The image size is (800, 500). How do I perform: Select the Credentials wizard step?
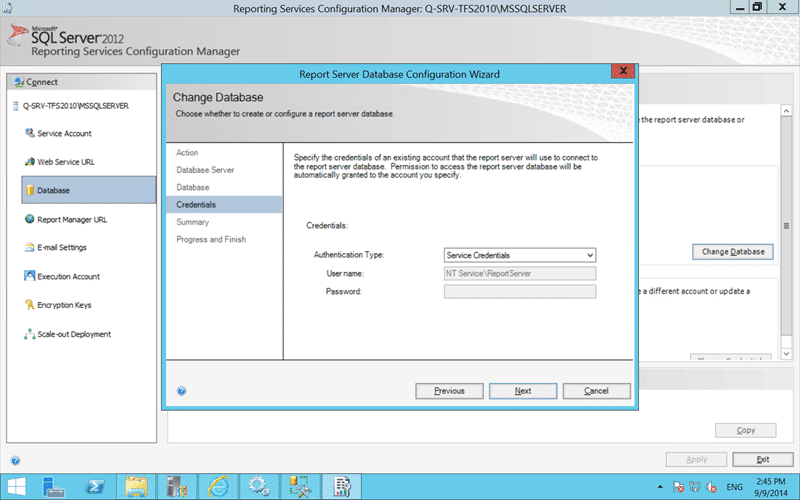pos(224,205)
